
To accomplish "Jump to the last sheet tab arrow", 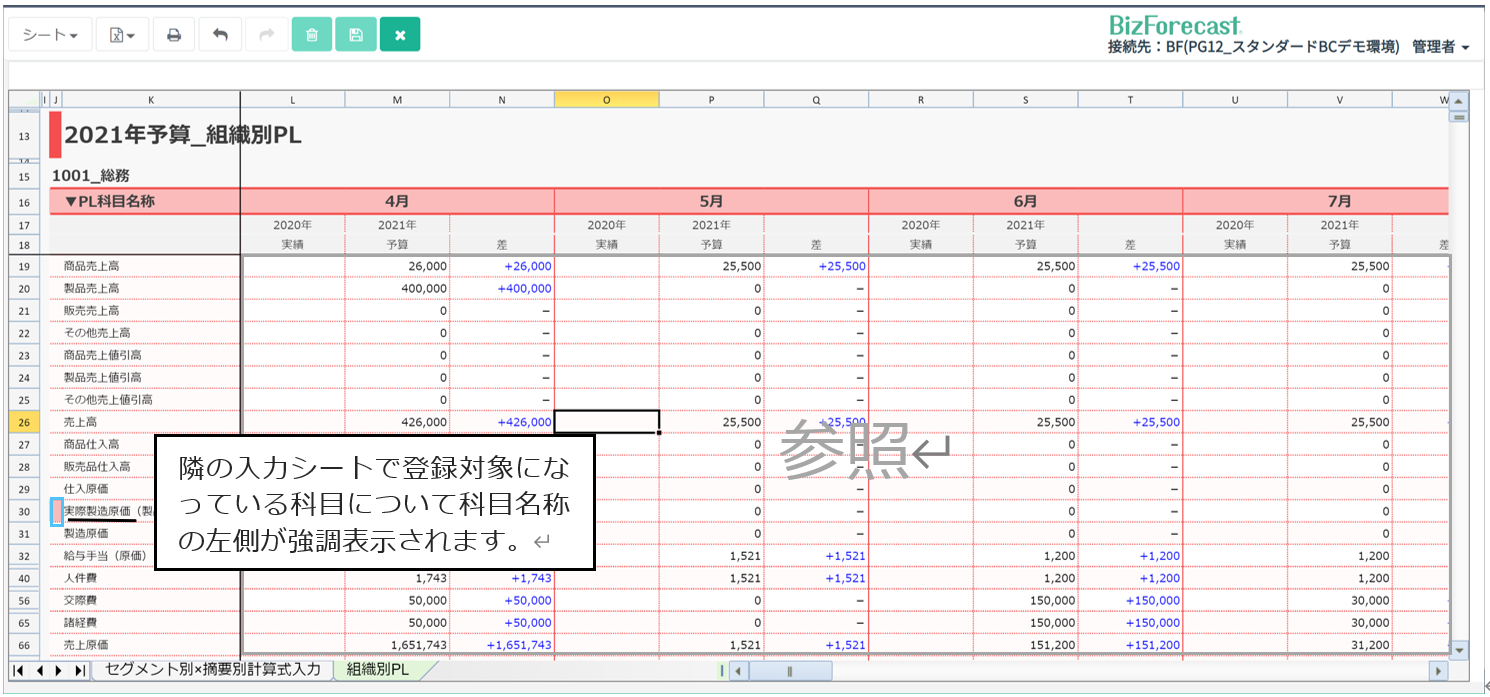I will click(79, 670).
